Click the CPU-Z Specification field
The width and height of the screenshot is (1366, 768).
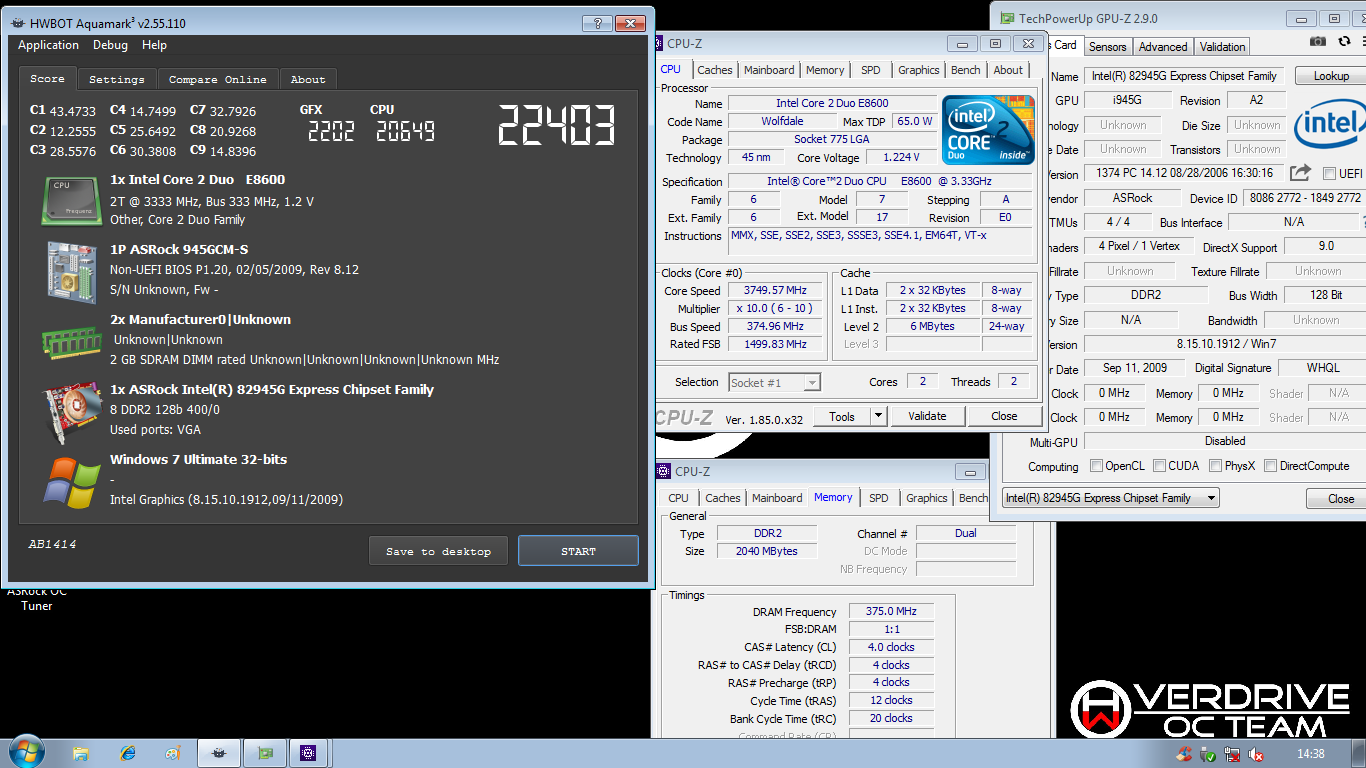point(880,181)
